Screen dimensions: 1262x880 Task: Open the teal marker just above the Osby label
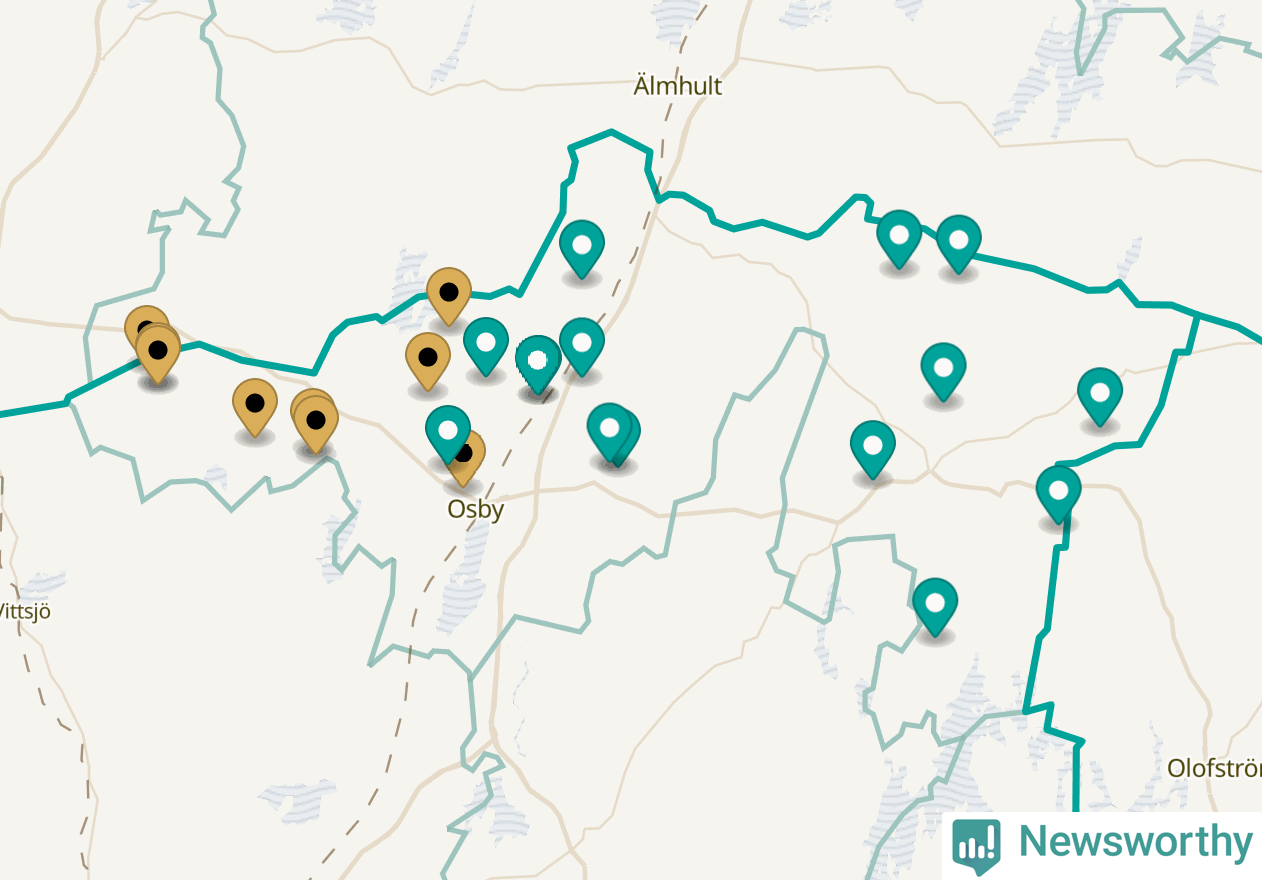(448, 434)
